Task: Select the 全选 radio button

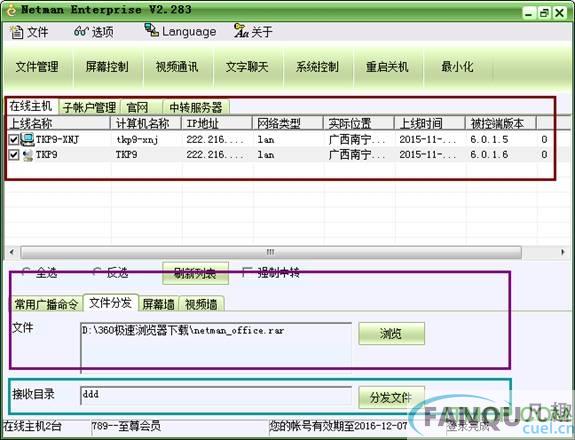Action: [x=26, y=272]
